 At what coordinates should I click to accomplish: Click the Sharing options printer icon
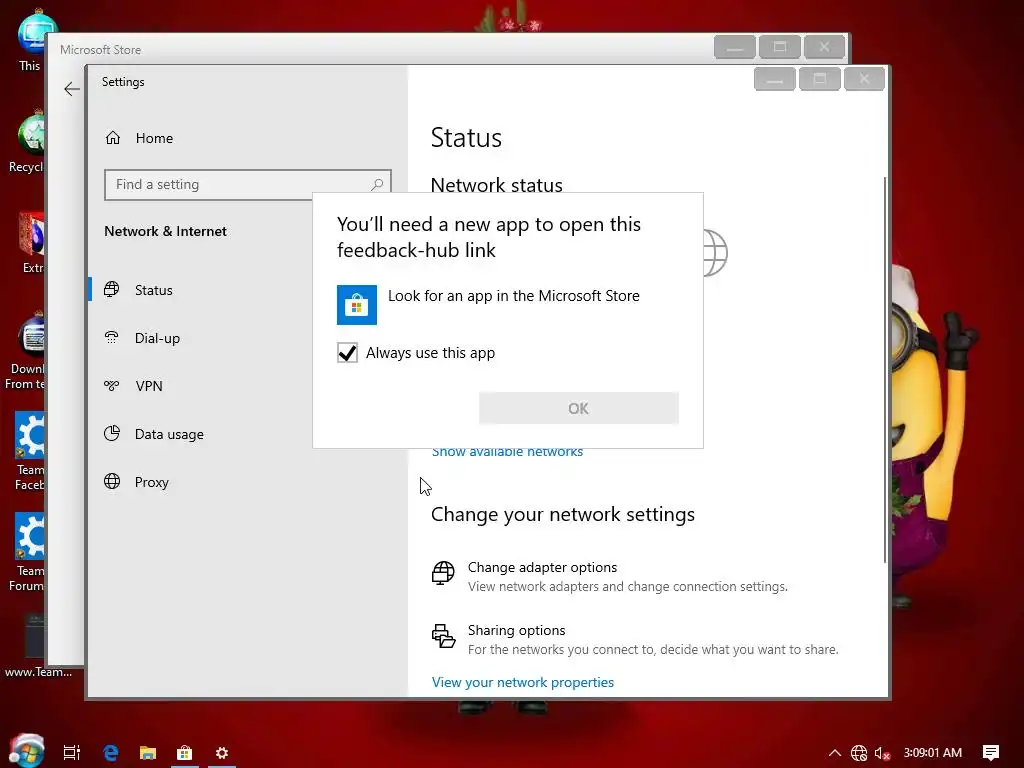443,636
